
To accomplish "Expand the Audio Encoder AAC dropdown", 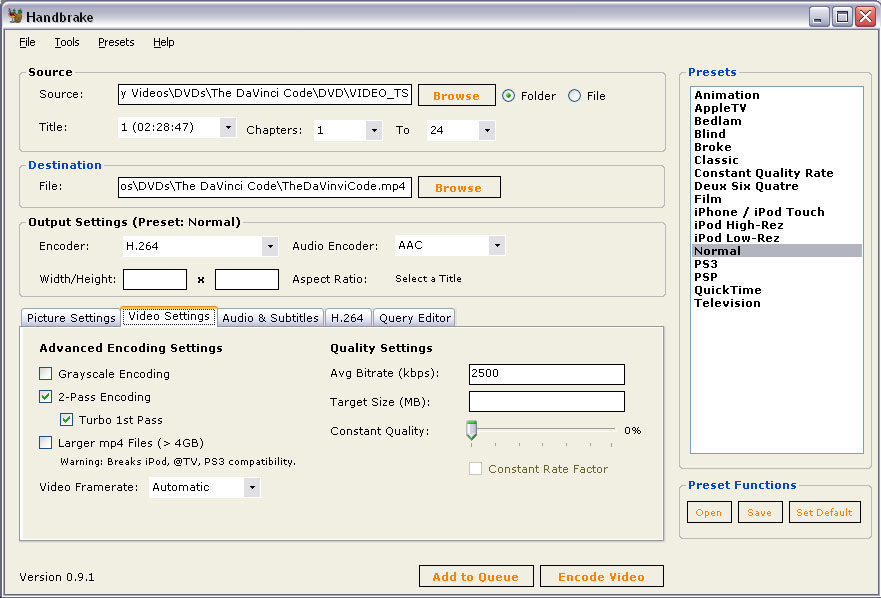I will tap(497, 246).
